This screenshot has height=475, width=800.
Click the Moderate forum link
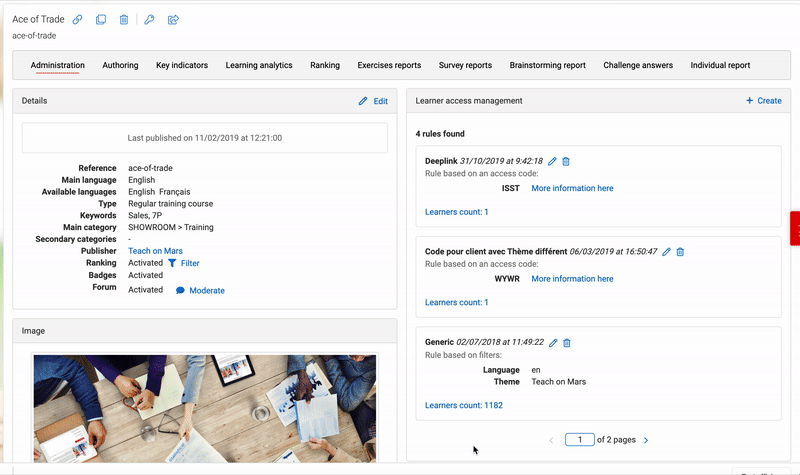pos(207,290)
